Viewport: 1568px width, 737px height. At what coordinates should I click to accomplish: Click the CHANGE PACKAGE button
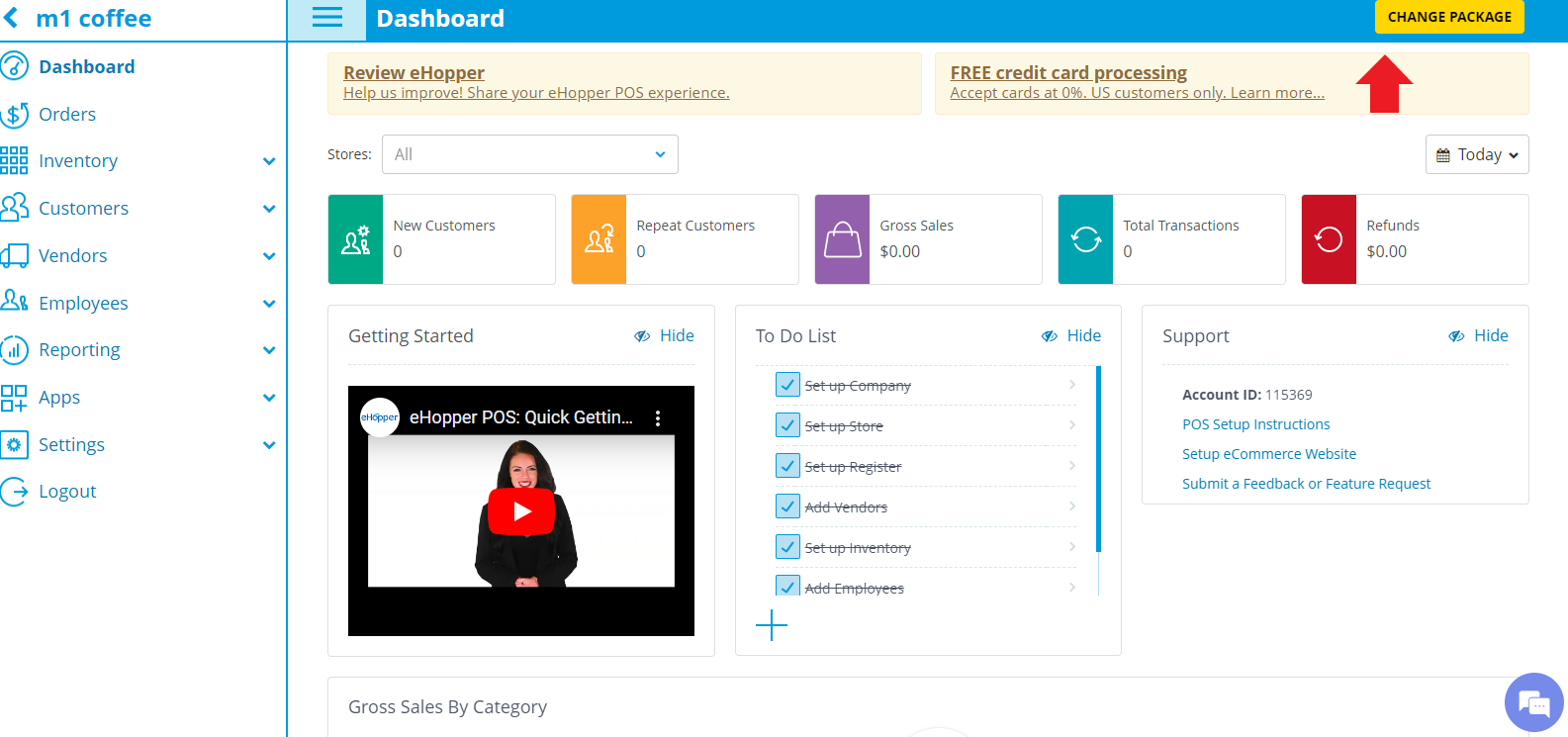tap(1449, 17)
